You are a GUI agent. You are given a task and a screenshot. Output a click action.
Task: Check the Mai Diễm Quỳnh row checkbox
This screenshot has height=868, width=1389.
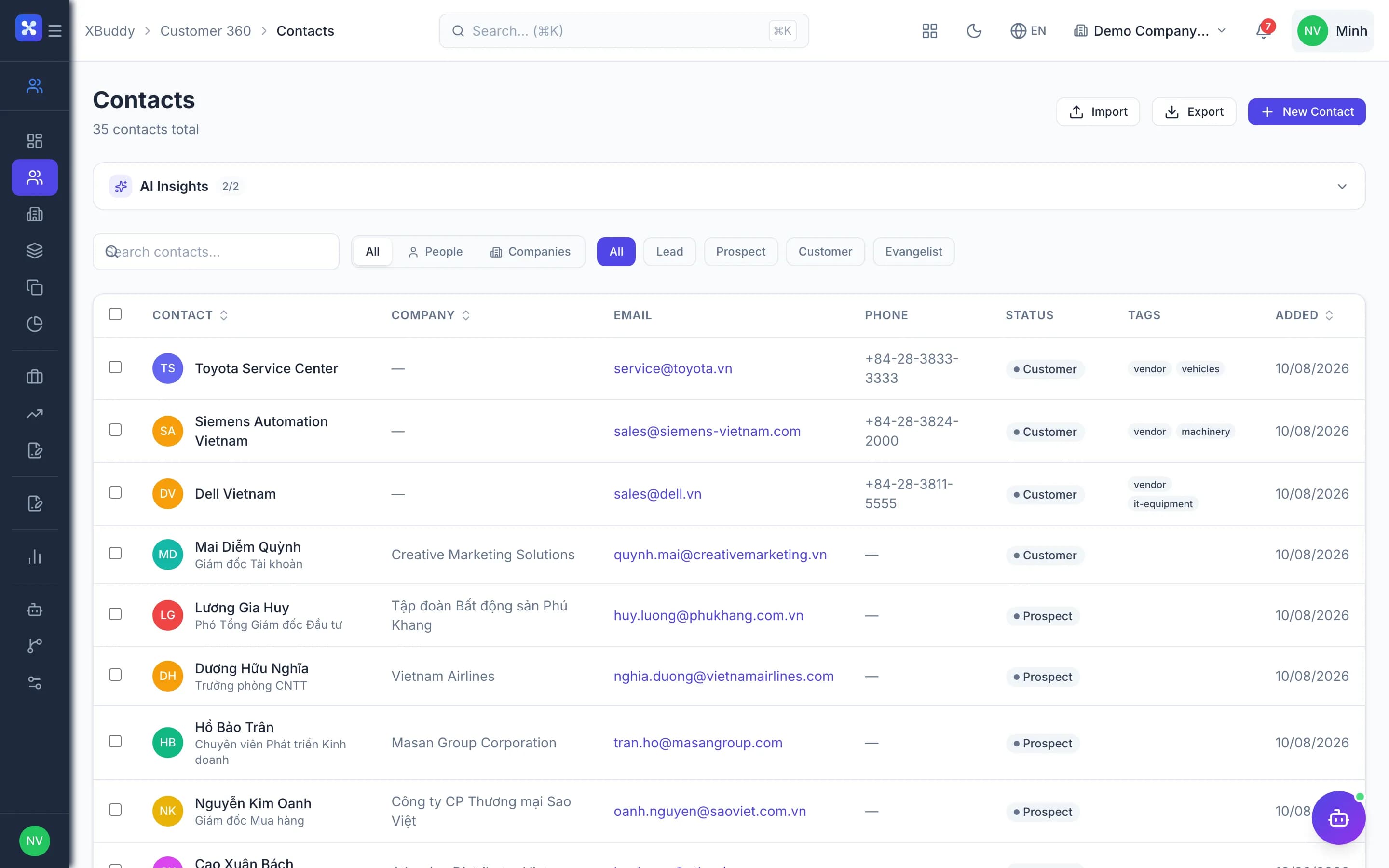point(115,553)
